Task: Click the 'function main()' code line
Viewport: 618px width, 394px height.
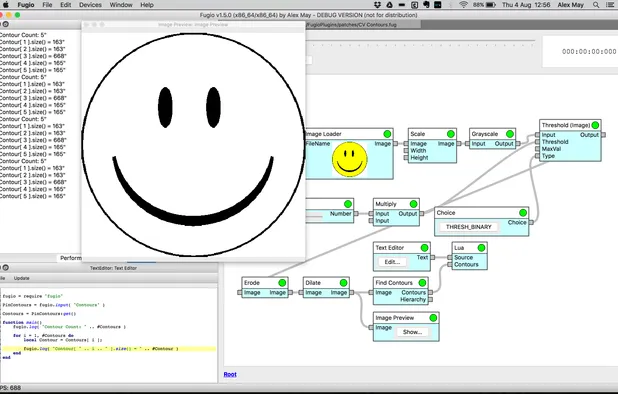Action: (22, 322)
